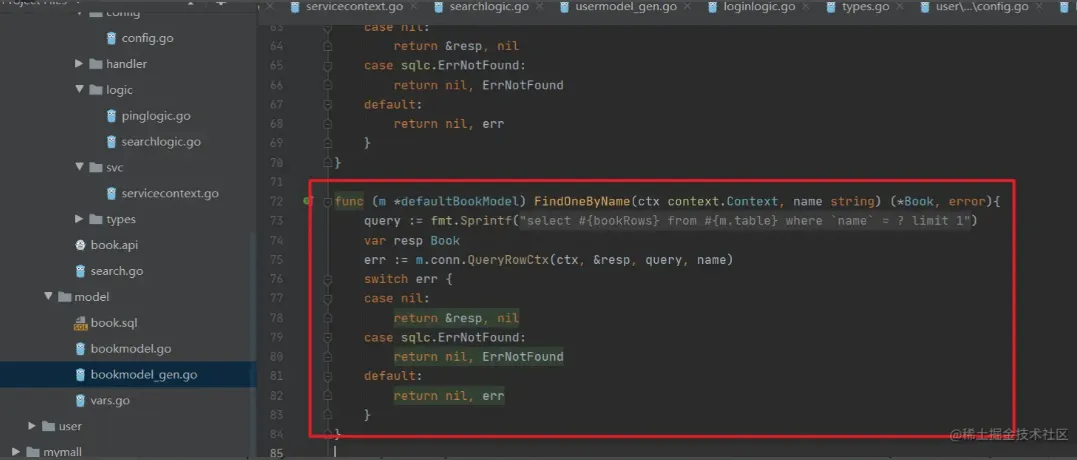Click 'case sqlc.ErrNotFound:' on line 65

tap(444, 65)
